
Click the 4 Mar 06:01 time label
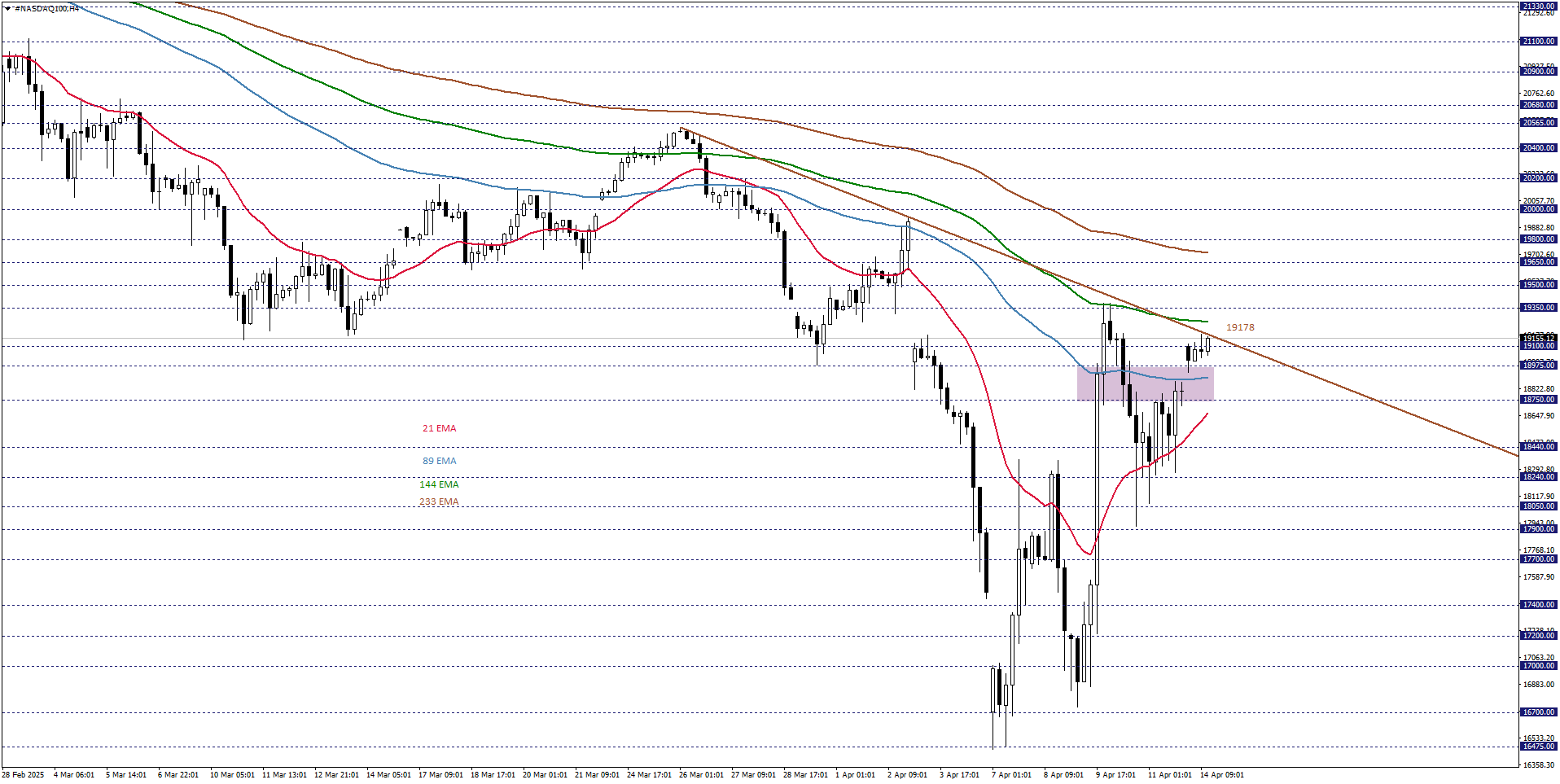coord(74,775)
